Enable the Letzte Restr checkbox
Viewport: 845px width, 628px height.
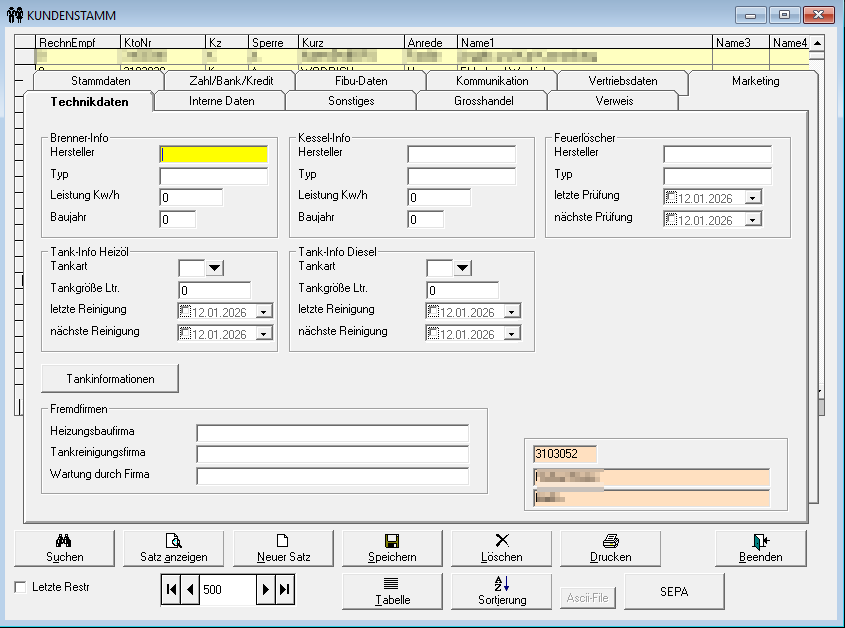click(x=21, y=588)
